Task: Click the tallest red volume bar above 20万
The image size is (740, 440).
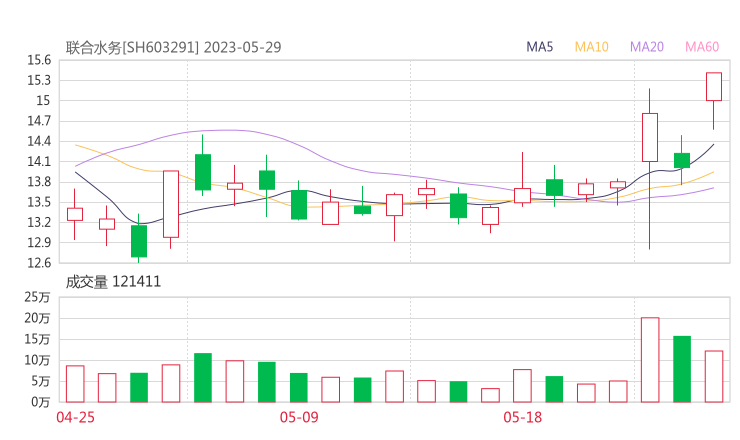Action: point(650,360)
